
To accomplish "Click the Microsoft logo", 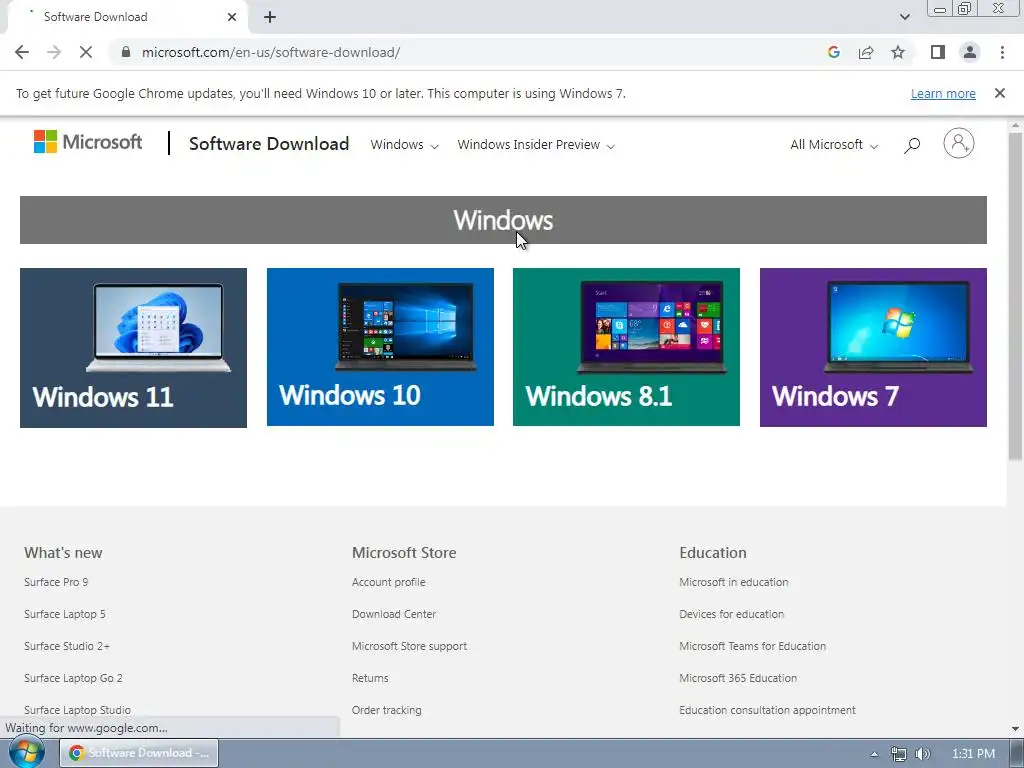I will [88, 142].
